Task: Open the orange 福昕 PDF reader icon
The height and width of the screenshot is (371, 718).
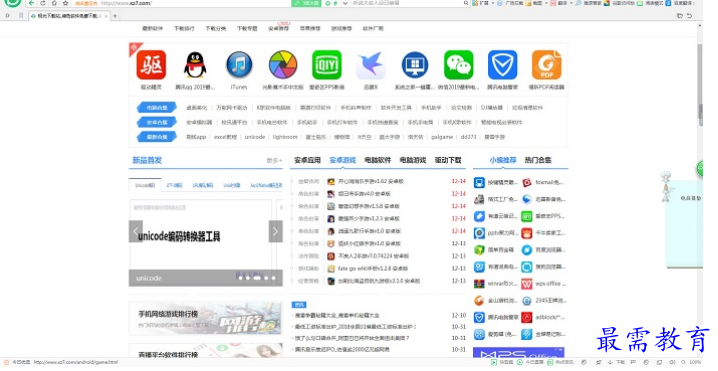Action: (x=547, y=65)
